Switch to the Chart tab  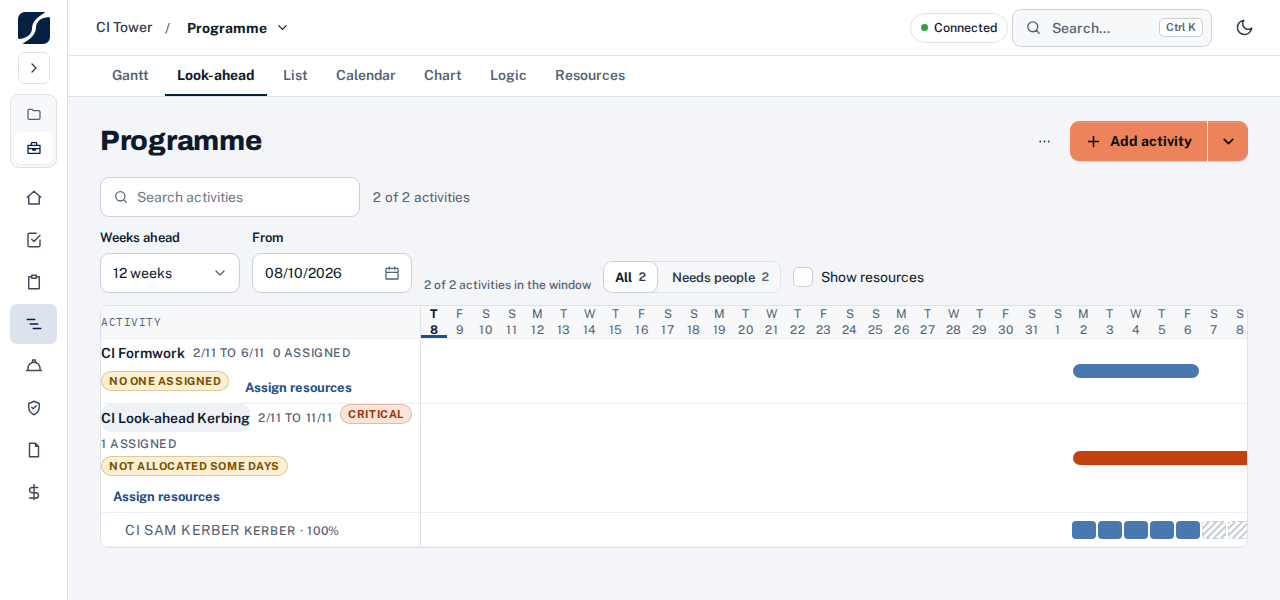pyautogui.click(x=443, y=75)
